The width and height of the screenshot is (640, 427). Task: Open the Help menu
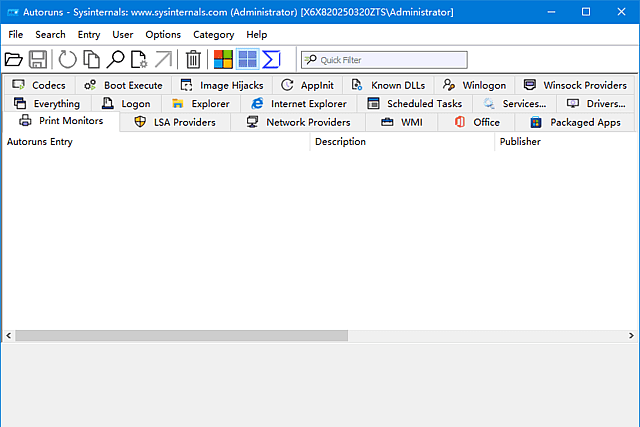coord(257,35)
